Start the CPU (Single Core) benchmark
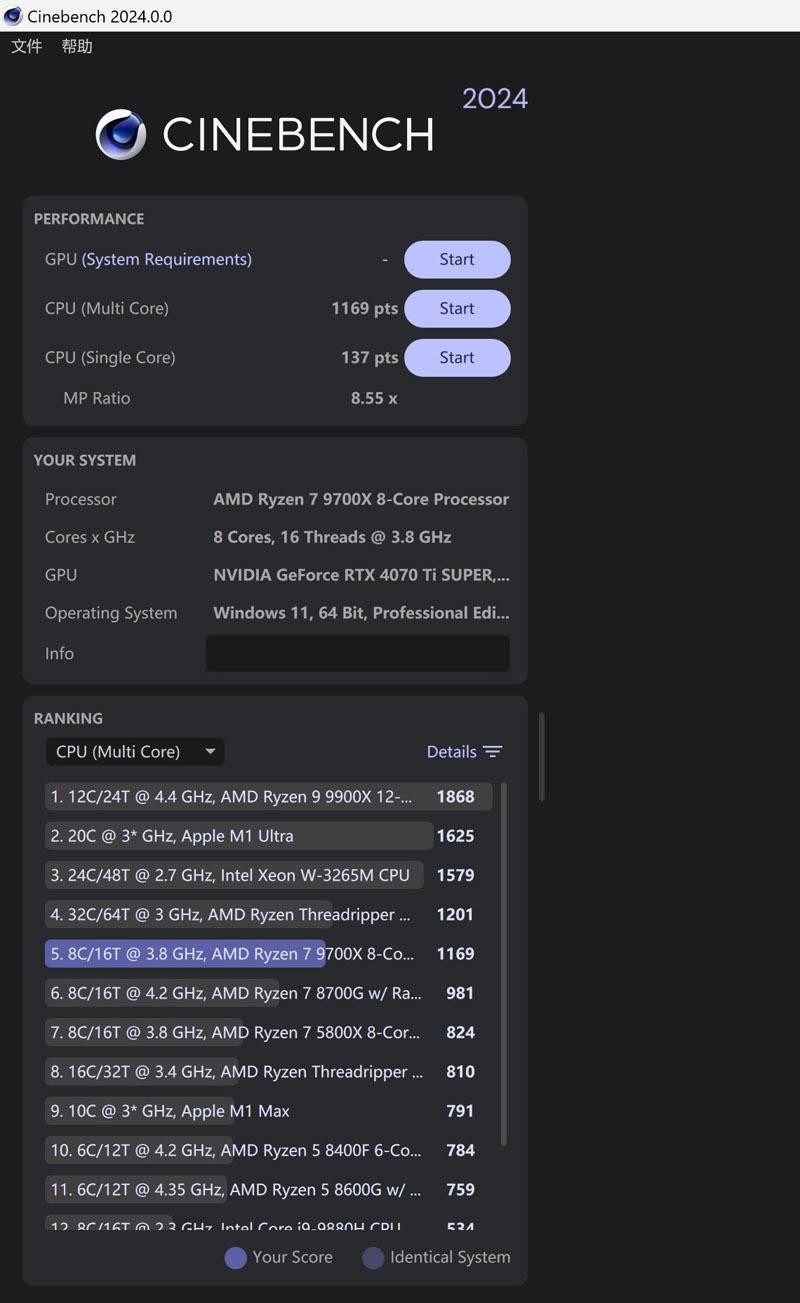The image size is (800, 1303). point(457,357)
